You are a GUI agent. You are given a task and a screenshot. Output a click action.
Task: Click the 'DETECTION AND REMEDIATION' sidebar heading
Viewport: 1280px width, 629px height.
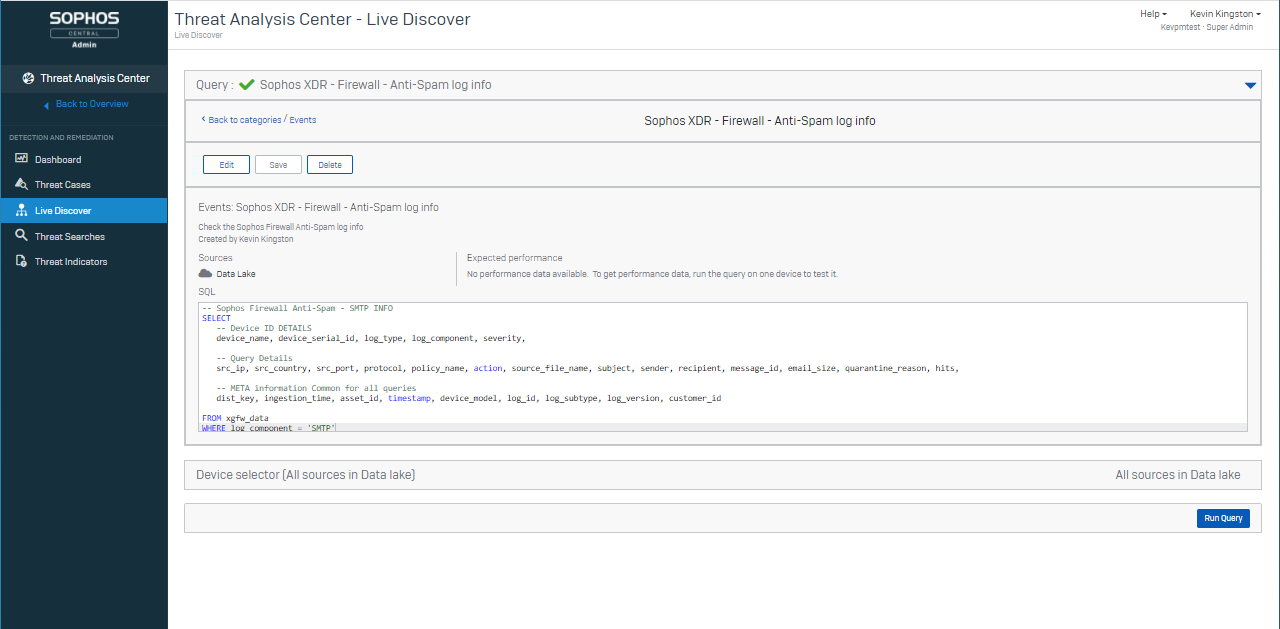(x=61, y=137)
